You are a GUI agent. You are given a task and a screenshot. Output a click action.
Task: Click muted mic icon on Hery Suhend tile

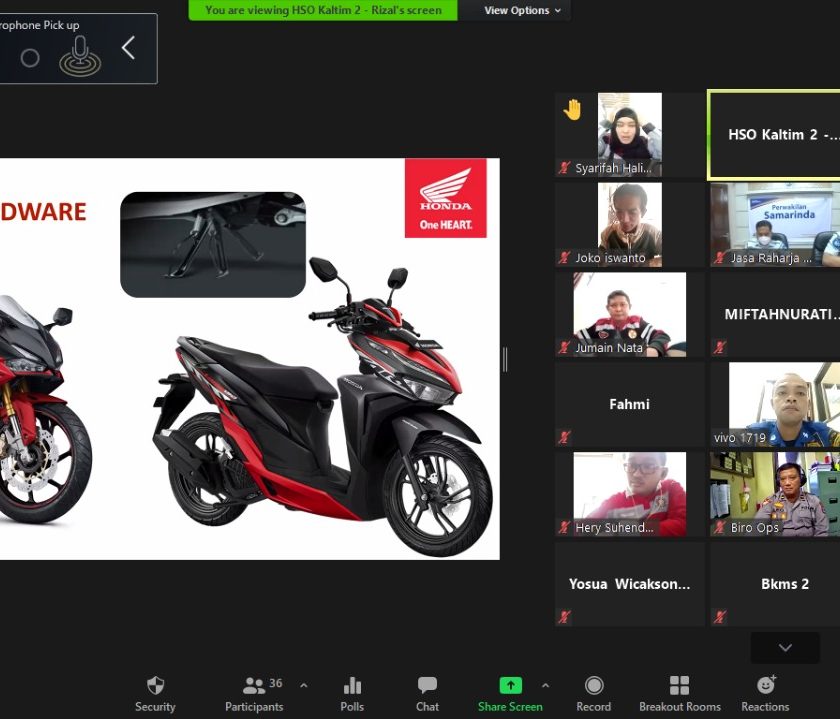pyautogui.click(x=564, y=528)
